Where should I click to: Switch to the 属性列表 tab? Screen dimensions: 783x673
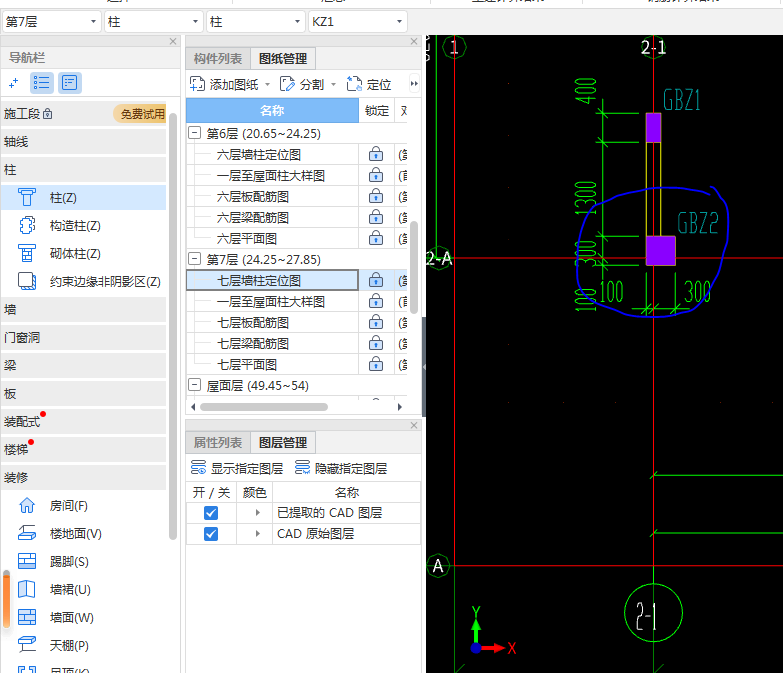(218, 443)
